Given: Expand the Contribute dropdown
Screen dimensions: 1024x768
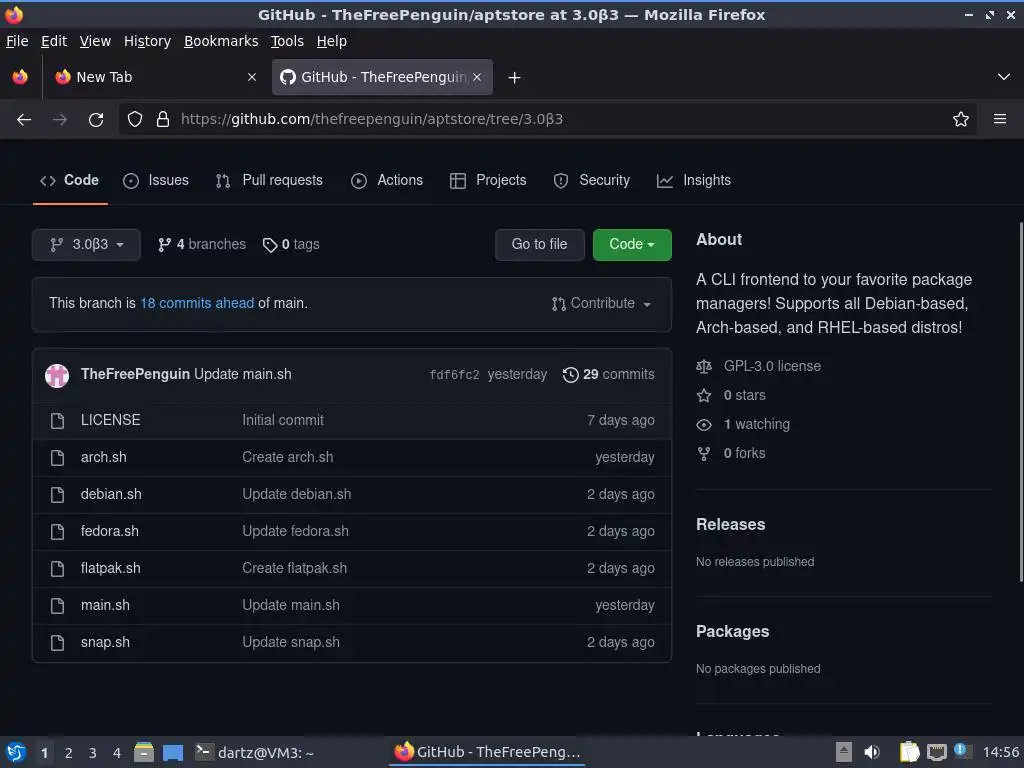Looking at the screenshot, I should [601, 304].
